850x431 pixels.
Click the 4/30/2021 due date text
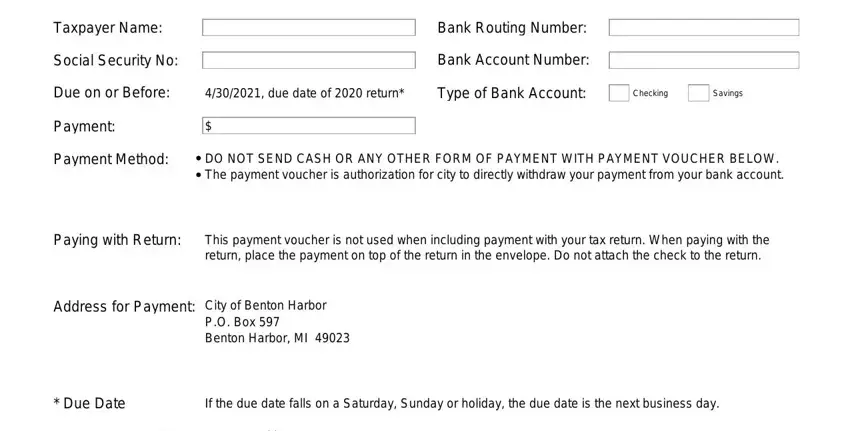coord(305,93)
